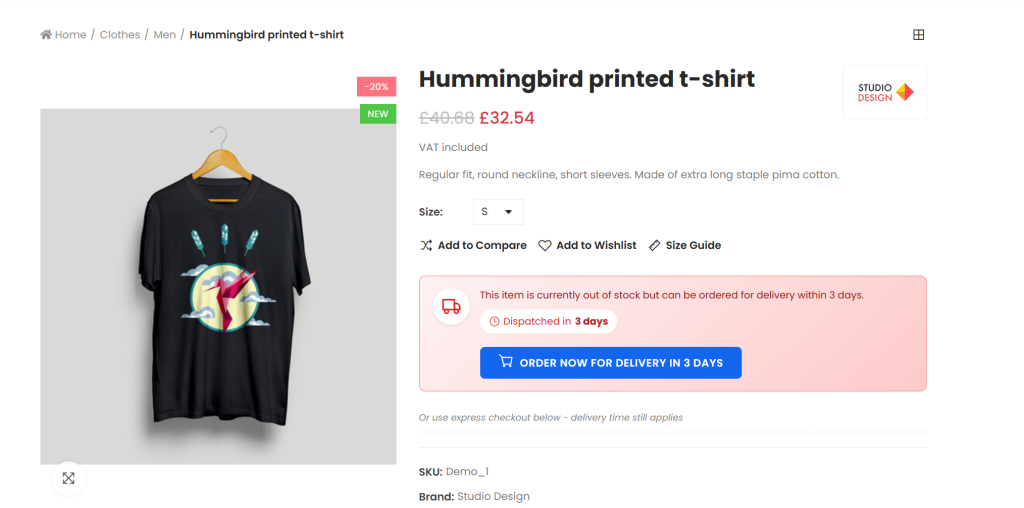The width and height of the screenshot is (1024, 508).
Task: Click the Studio Design brand name link
Action: (494, 496)
